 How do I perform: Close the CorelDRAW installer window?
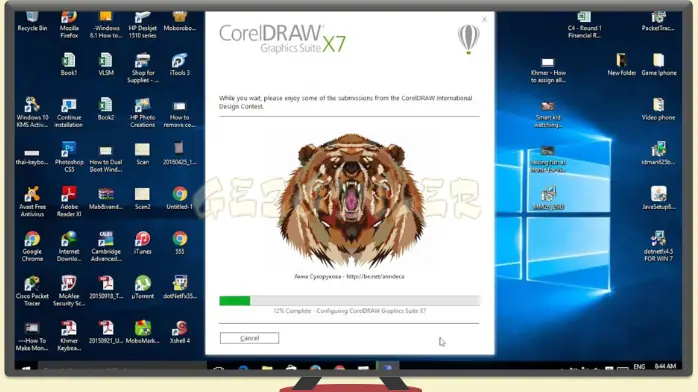[484, 19]
